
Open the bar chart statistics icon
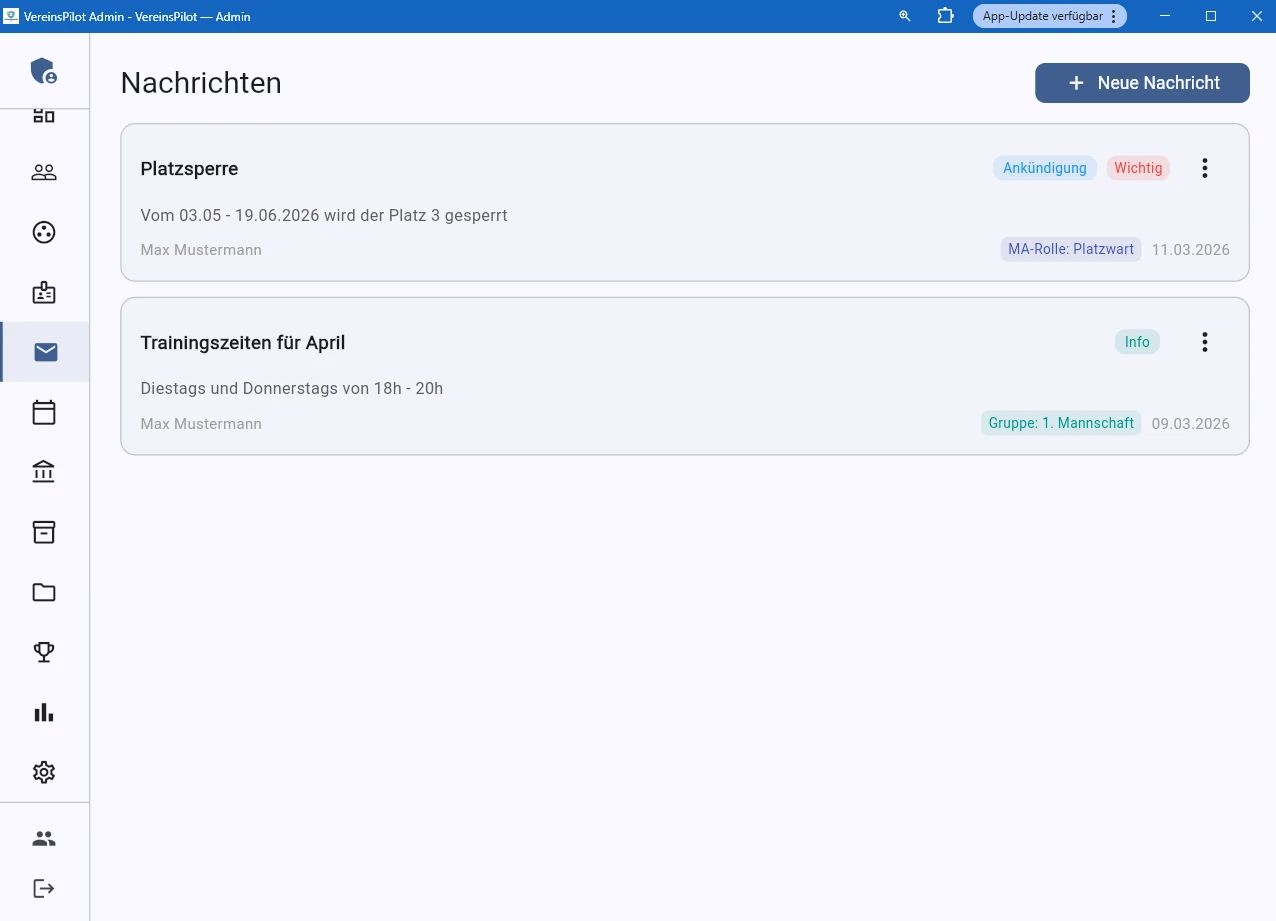click(44, 712)
